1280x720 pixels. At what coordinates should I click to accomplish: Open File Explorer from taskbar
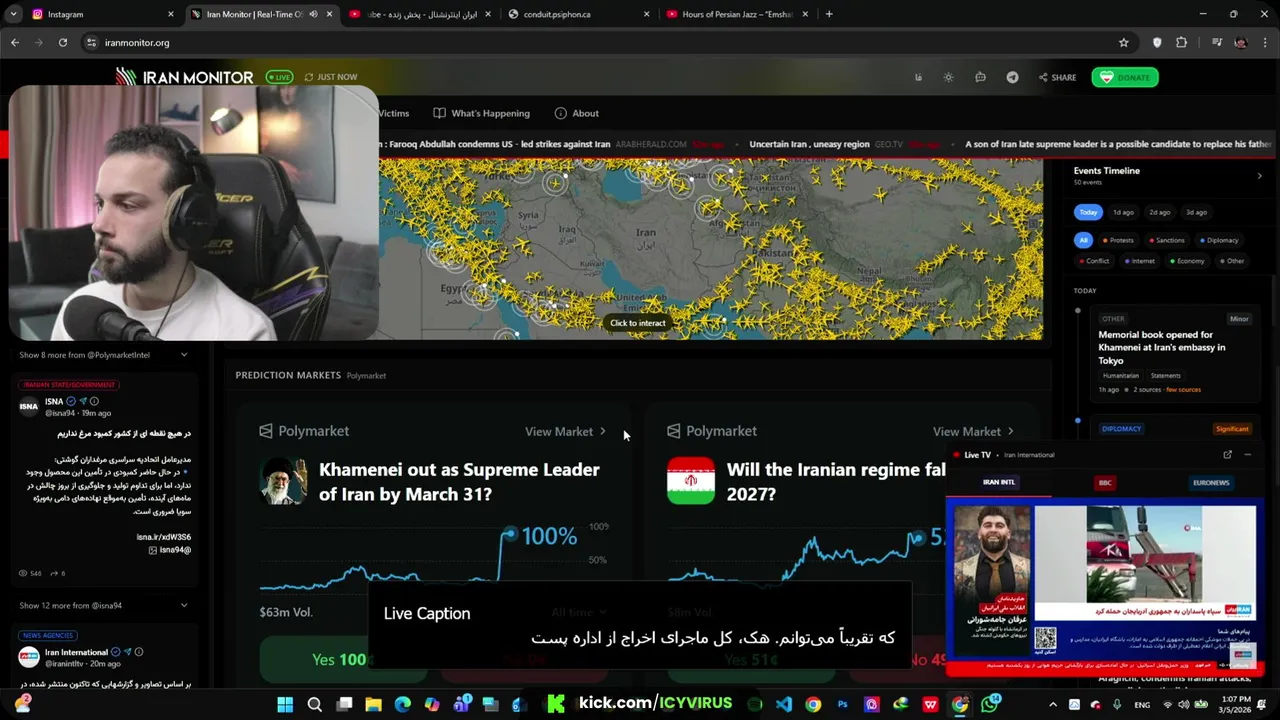coord(373,704)
